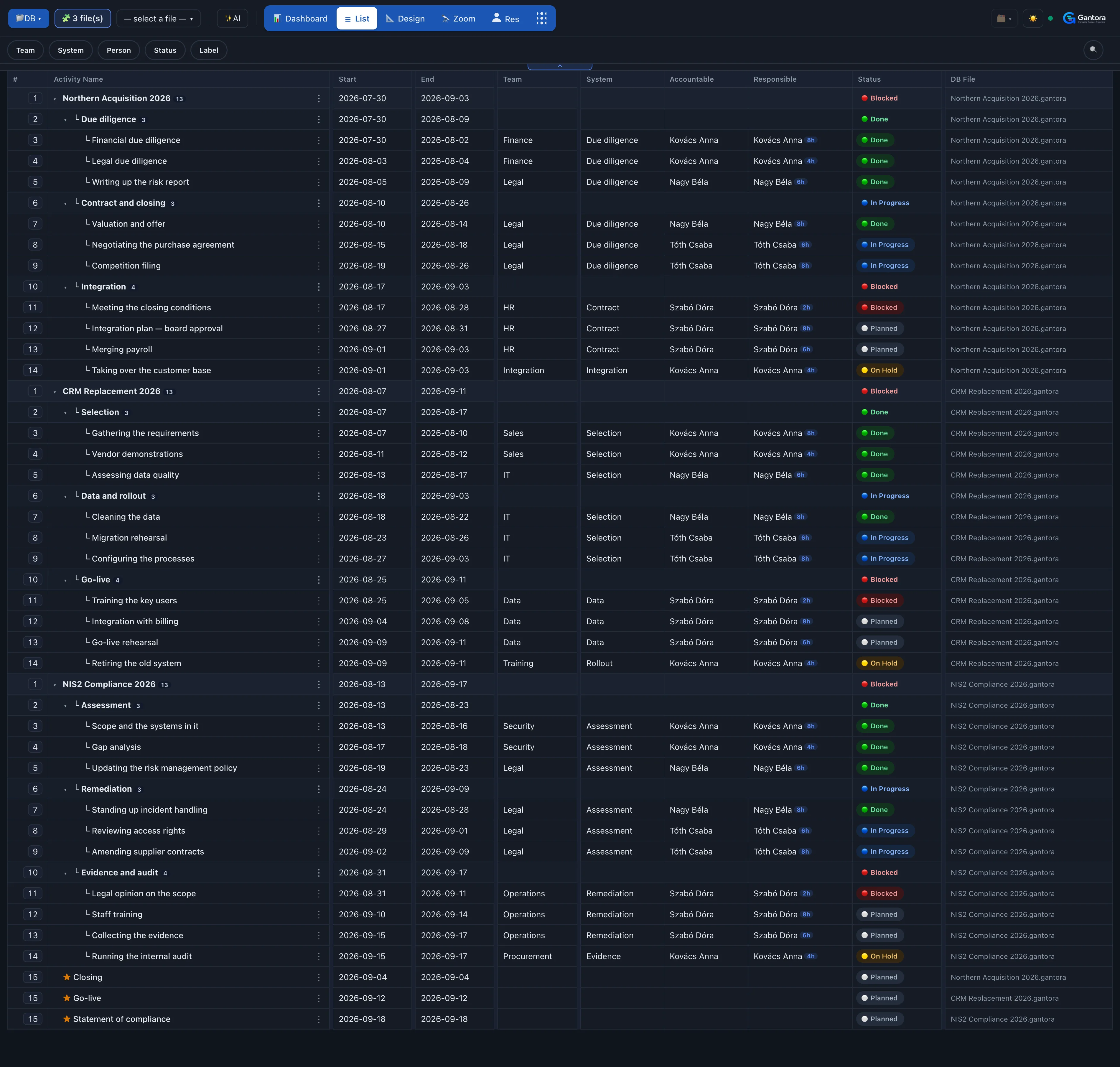Toggle the Label filter chip
Screen dimensions: 1120x1067
tap(209, 50)
